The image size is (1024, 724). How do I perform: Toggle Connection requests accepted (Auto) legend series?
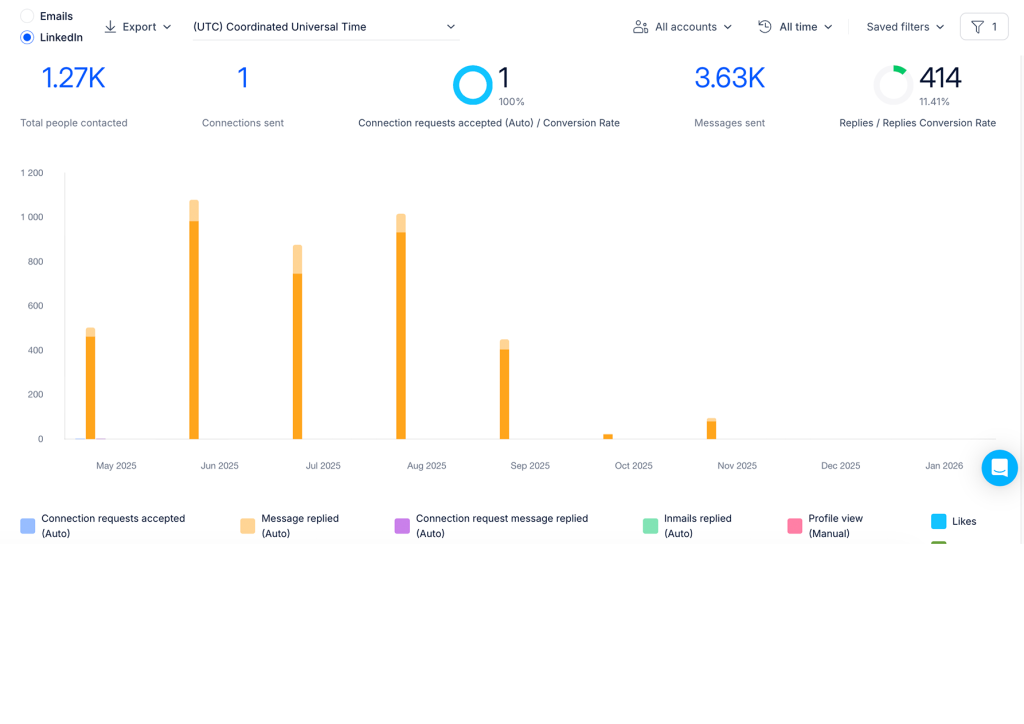tap(103, 526)
